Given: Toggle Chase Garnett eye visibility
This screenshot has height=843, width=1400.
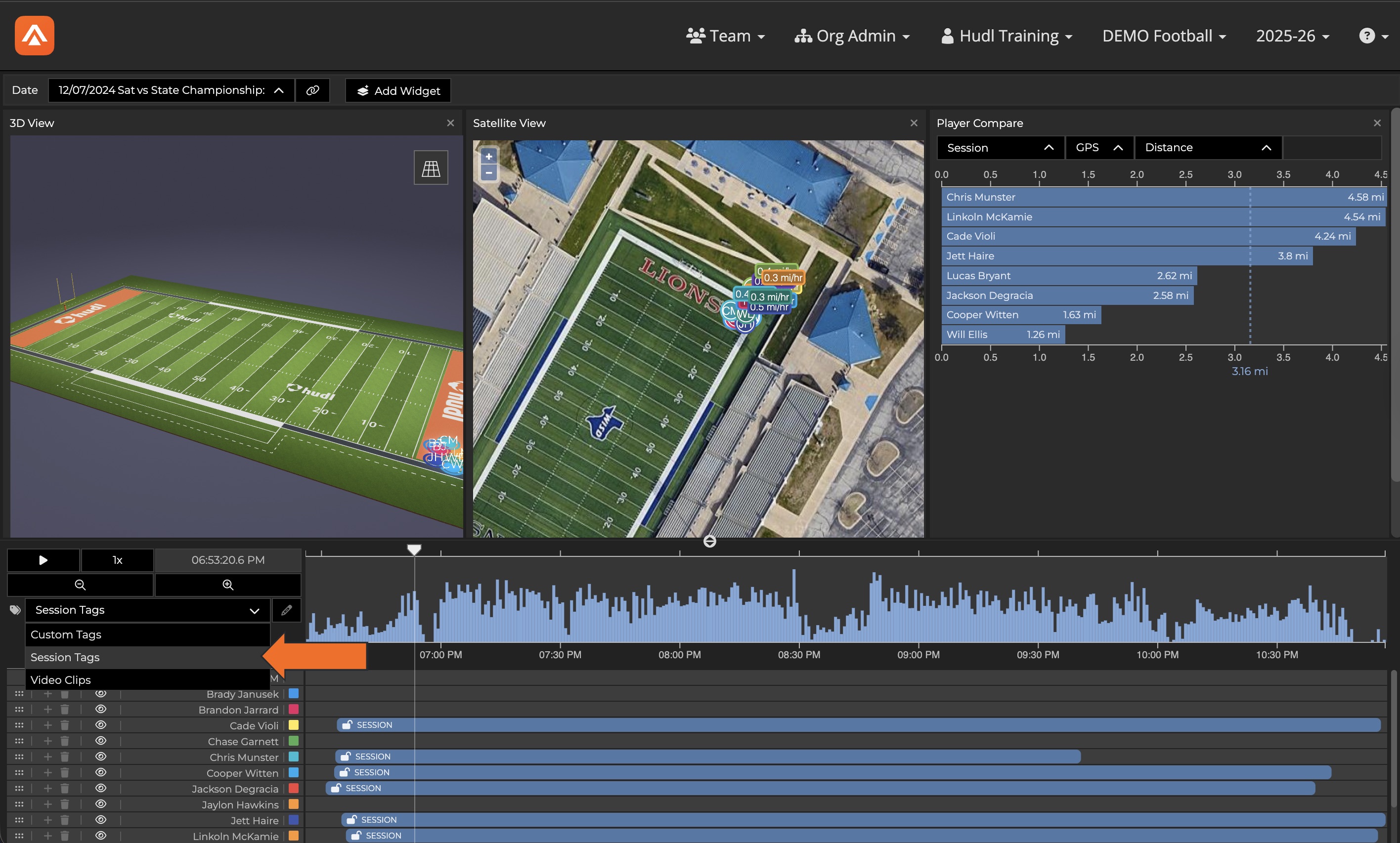Looking at the screenshot, I should pyautogui.click(x=100, y=741).
